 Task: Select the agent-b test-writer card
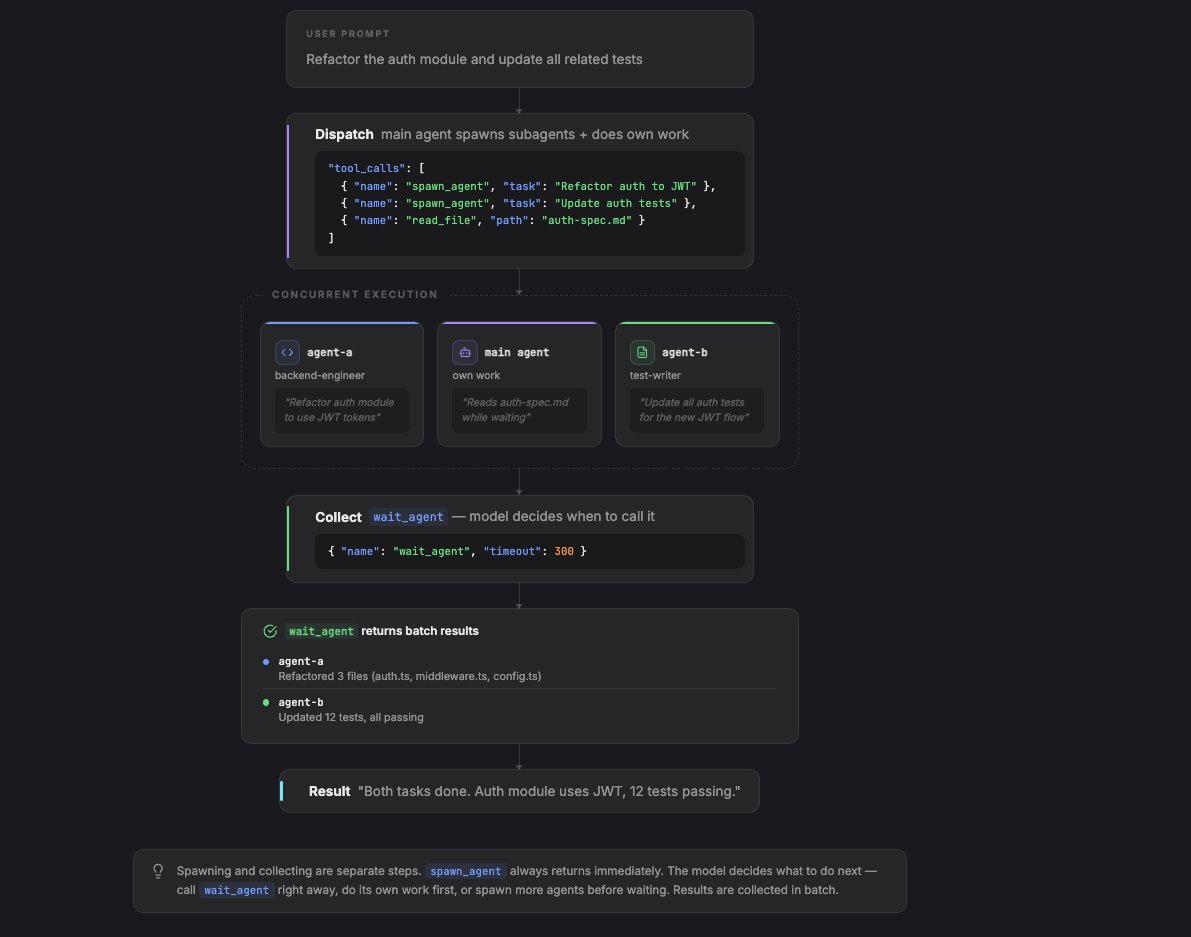pos(697,384)
